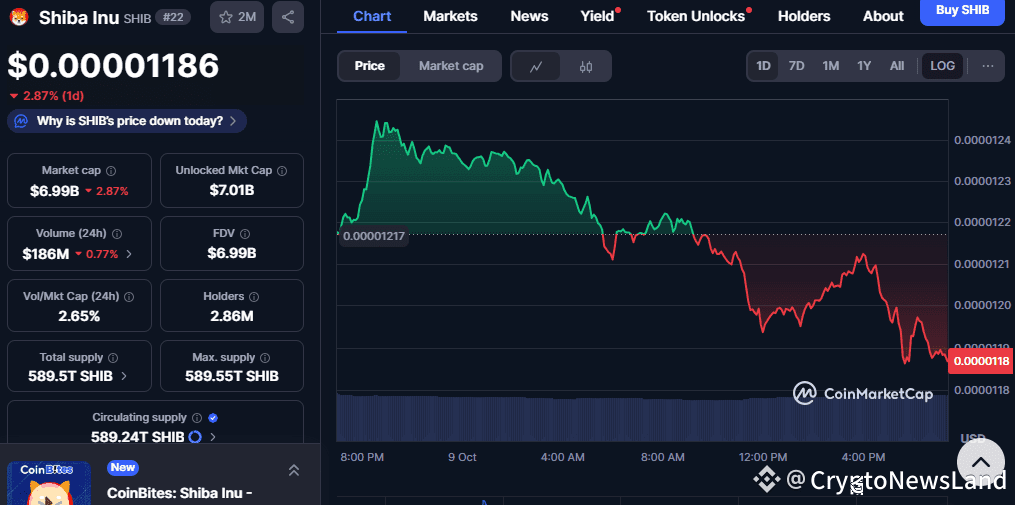Click scroll to top arrow button
The image size is (1015, 505).
[980, 462]
